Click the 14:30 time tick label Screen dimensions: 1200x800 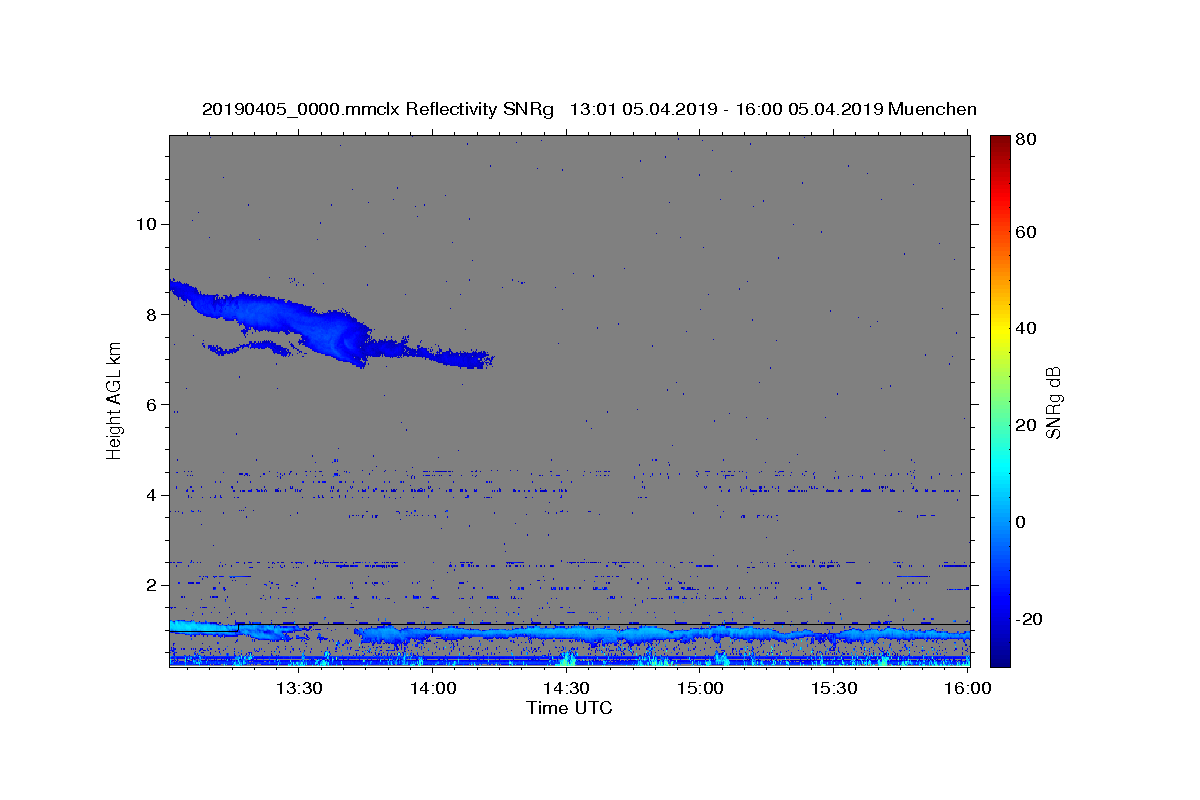[x=566, y=689]
